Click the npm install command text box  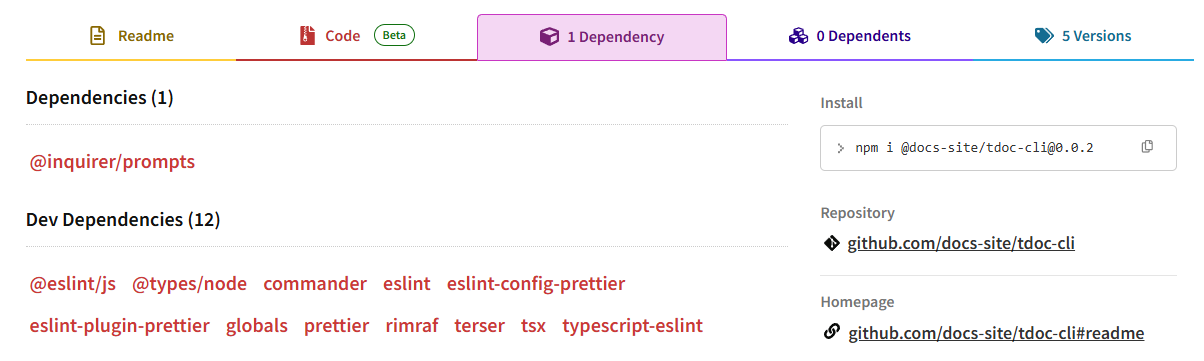(x=998, y=148)
